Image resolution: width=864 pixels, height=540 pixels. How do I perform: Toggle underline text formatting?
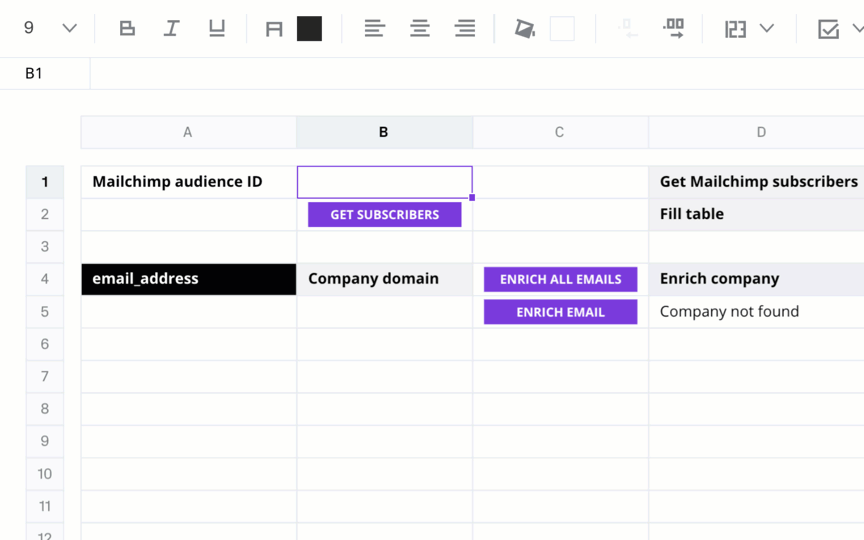217,28
